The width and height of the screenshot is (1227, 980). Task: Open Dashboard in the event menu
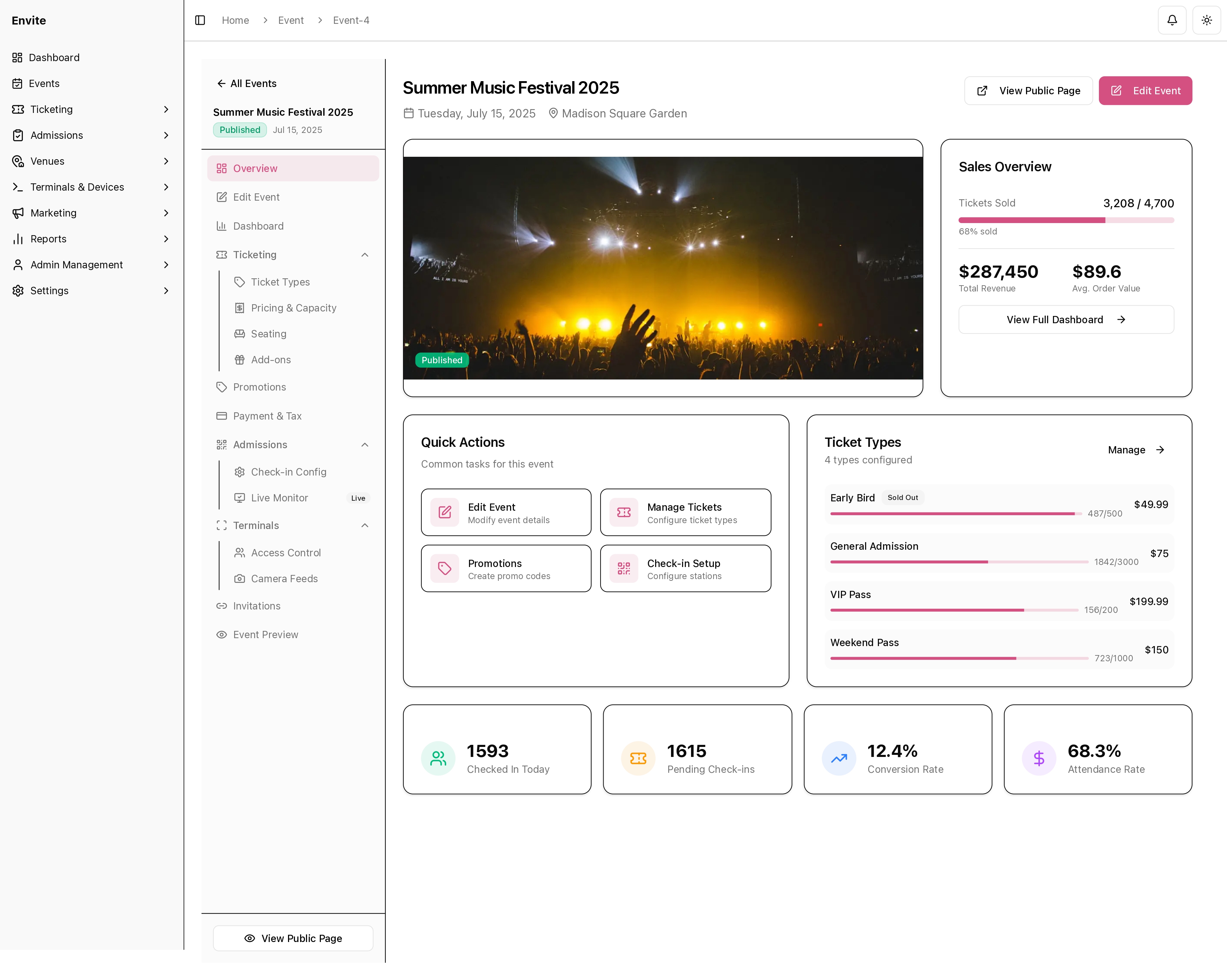[293, 226]
